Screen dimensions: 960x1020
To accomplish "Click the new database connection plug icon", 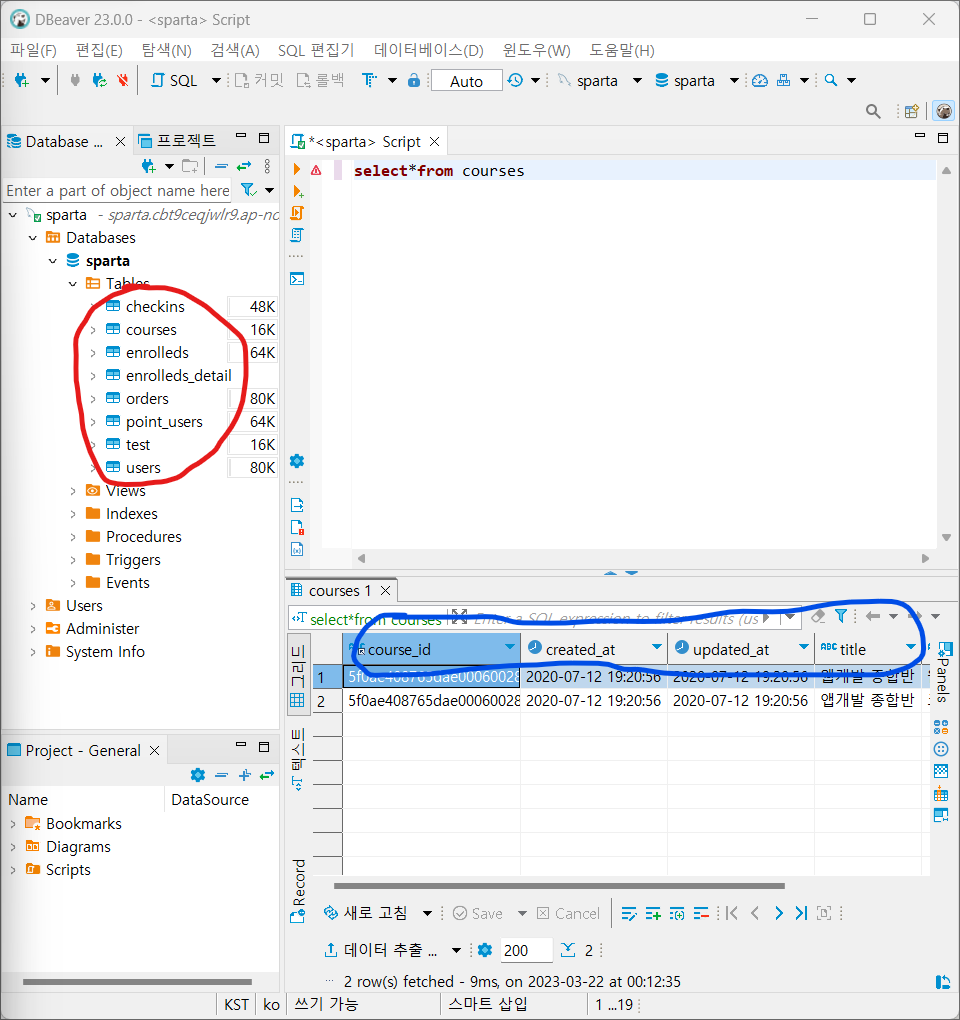I will tap(21, 80).
